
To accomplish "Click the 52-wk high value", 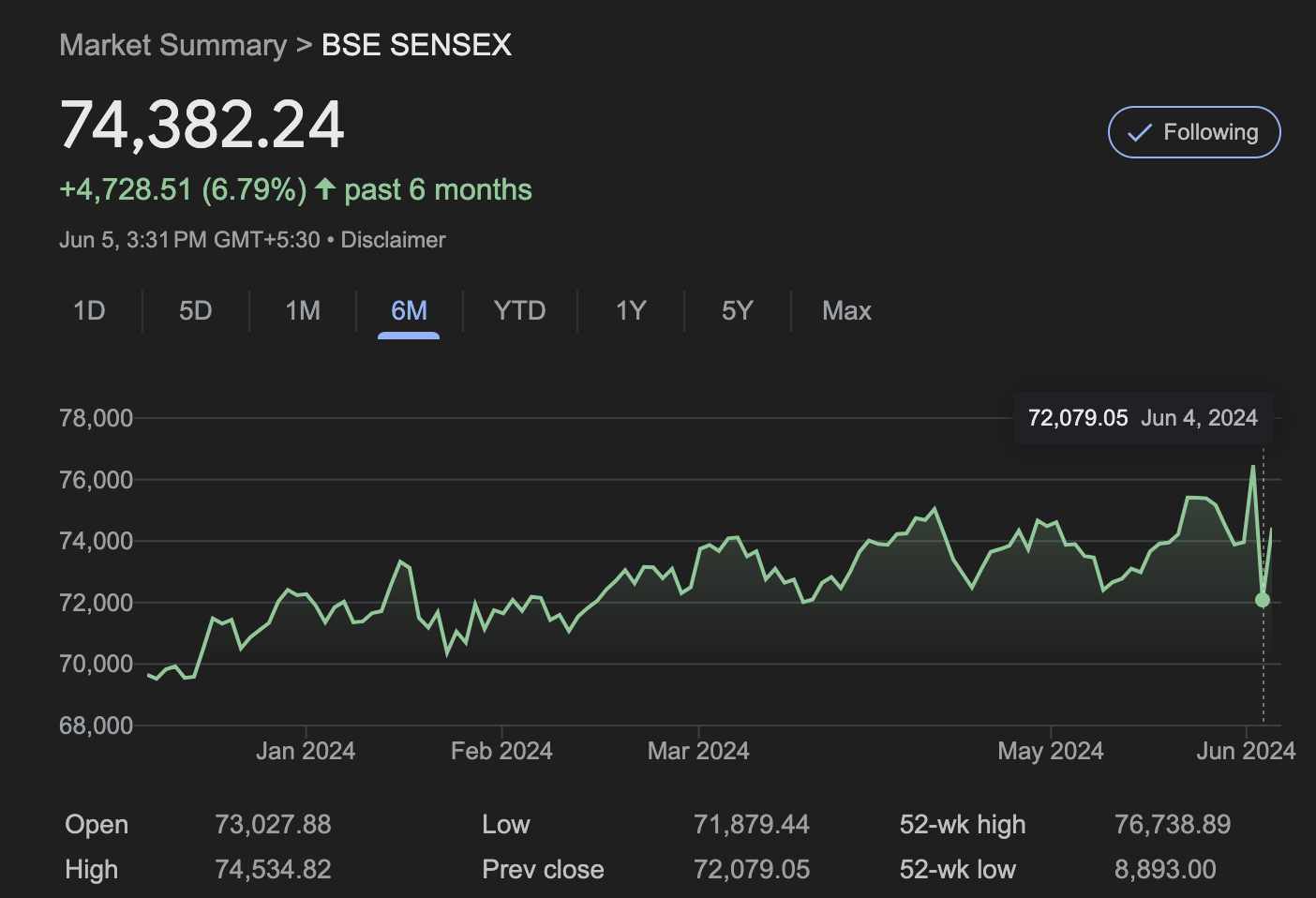I will click(x=1172, y=825).
